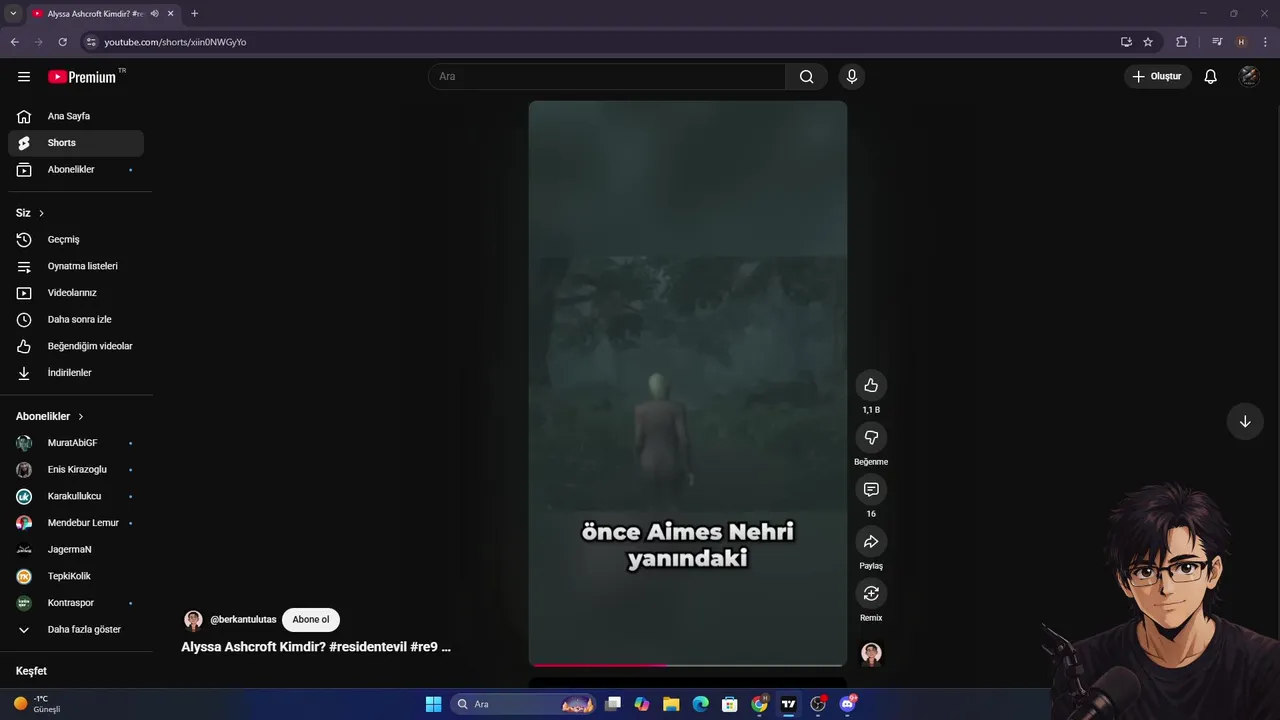Reload the browser page
This screenshot has height=720, width=1280.
tap(62, 42)
